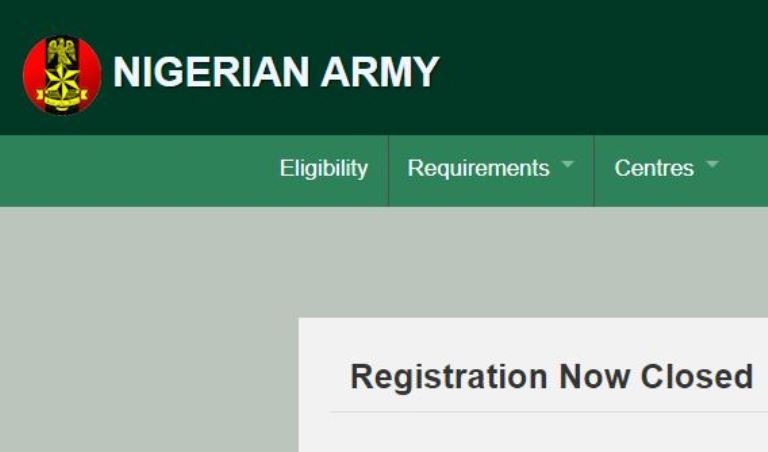Click the Nigerian Army crest logo
This screenshot has height=452, width=768.
(62, 75)
